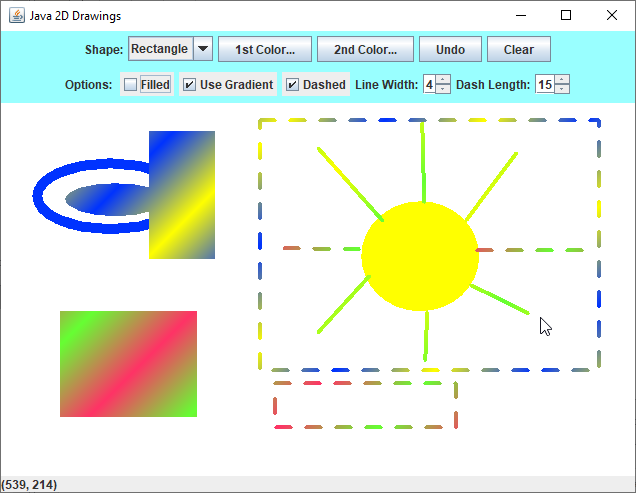Screen dimensions: 636x493
Task: Decrease Line Width with down arrow
Action: [443, 89]
